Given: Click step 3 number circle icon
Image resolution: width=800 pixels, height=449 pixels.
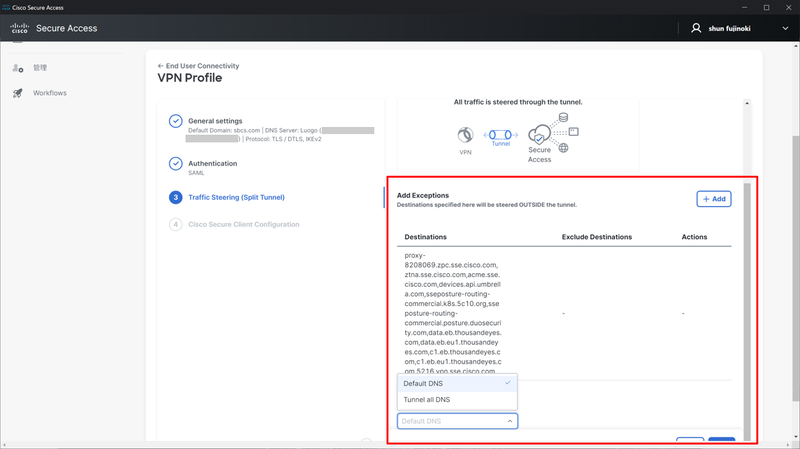Looking at the screenshot, I should (176, 197).
